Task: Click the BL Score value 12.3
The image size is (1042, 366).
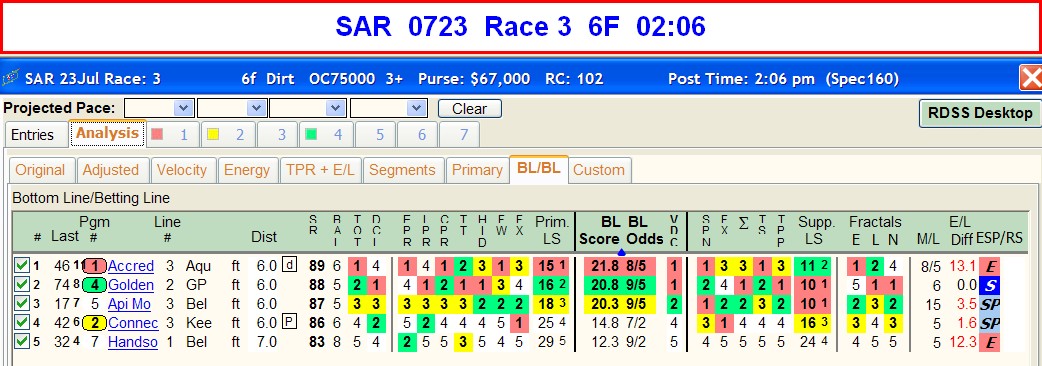Action: click(x=605, y=343)
